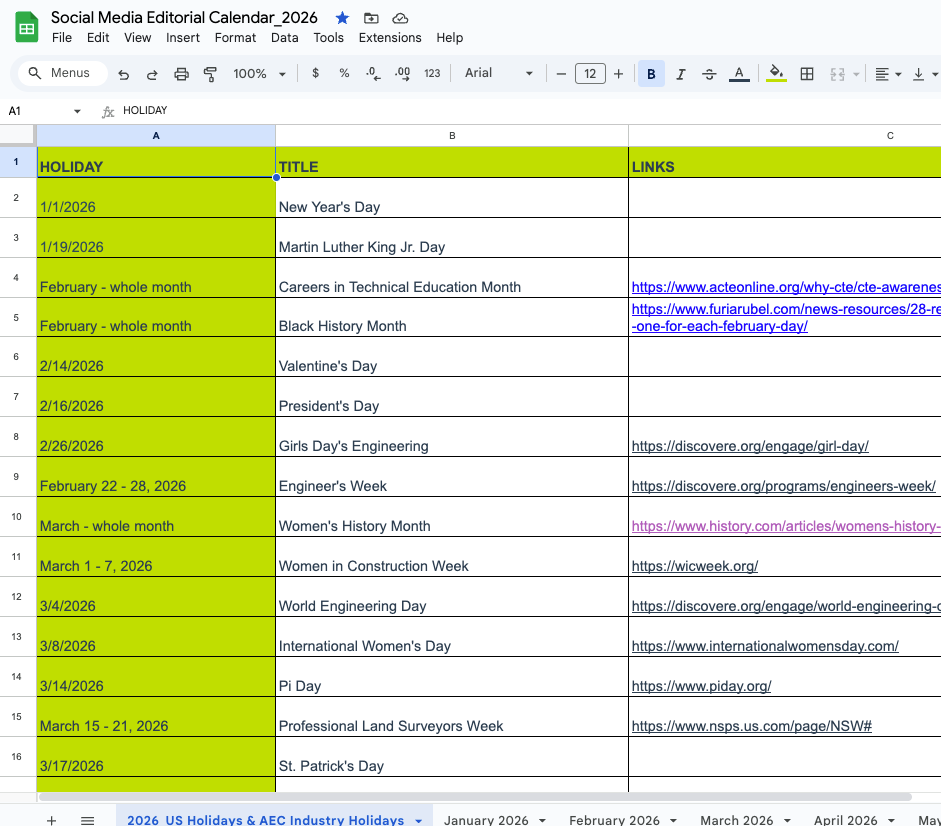Format selected cells as currency
The image size is (941, 826).
[315, 73]
